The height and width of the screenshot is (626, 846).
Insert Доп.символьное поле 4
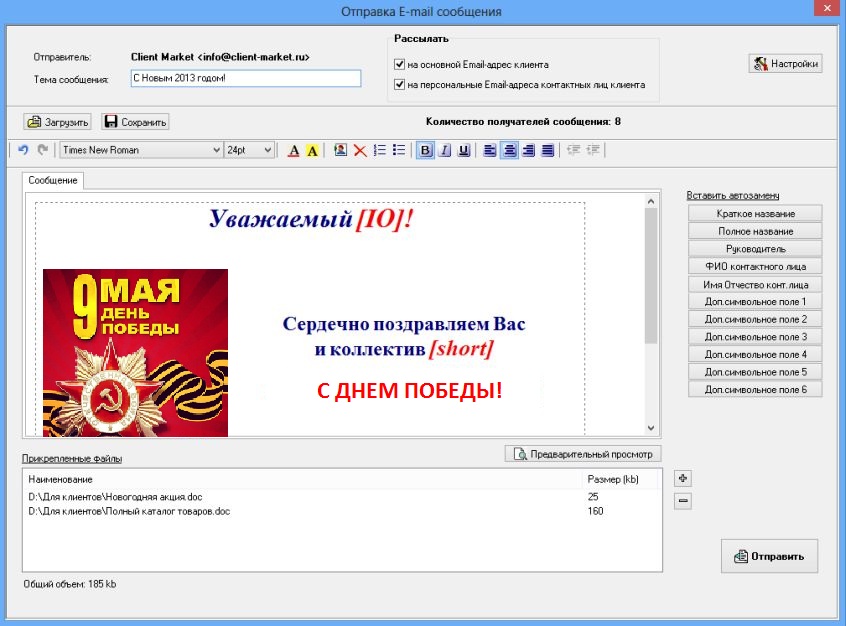coord(755,355)
